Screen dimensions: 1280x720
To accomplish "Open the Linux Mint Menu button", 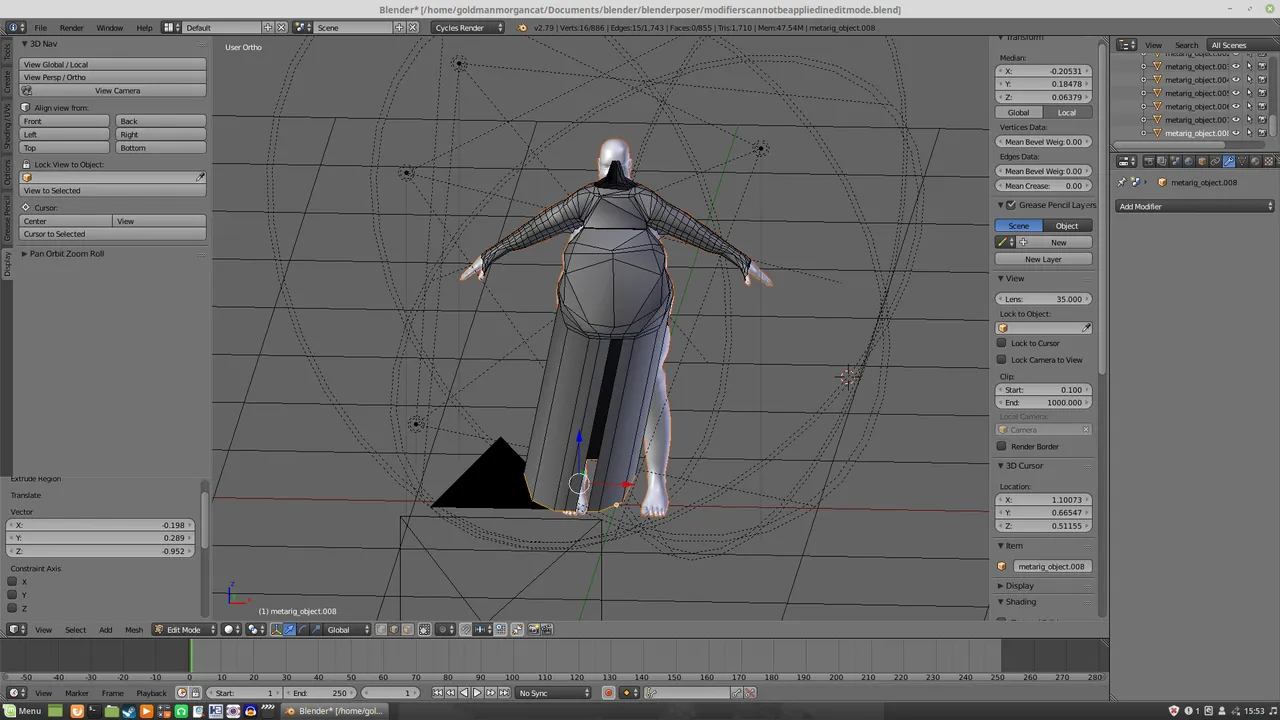I will click(x=22, y=711).
